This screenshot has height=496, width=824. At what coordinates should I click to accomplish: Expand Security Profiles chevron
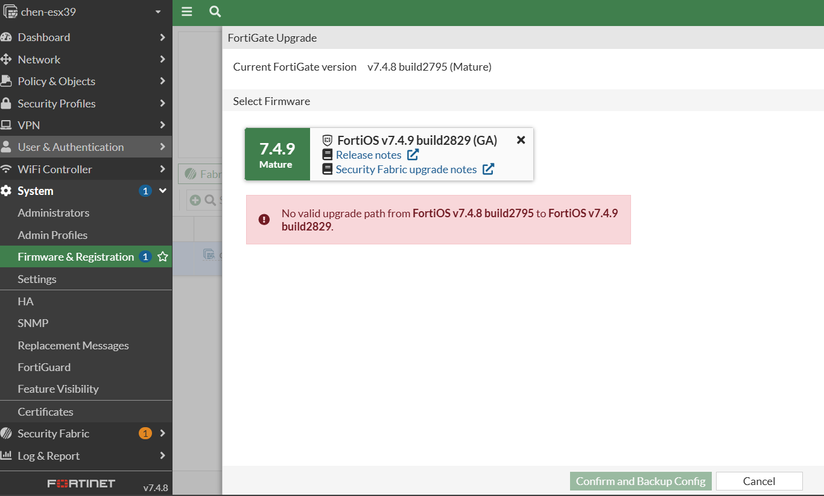pyautogui.click(x=162, y=104)
